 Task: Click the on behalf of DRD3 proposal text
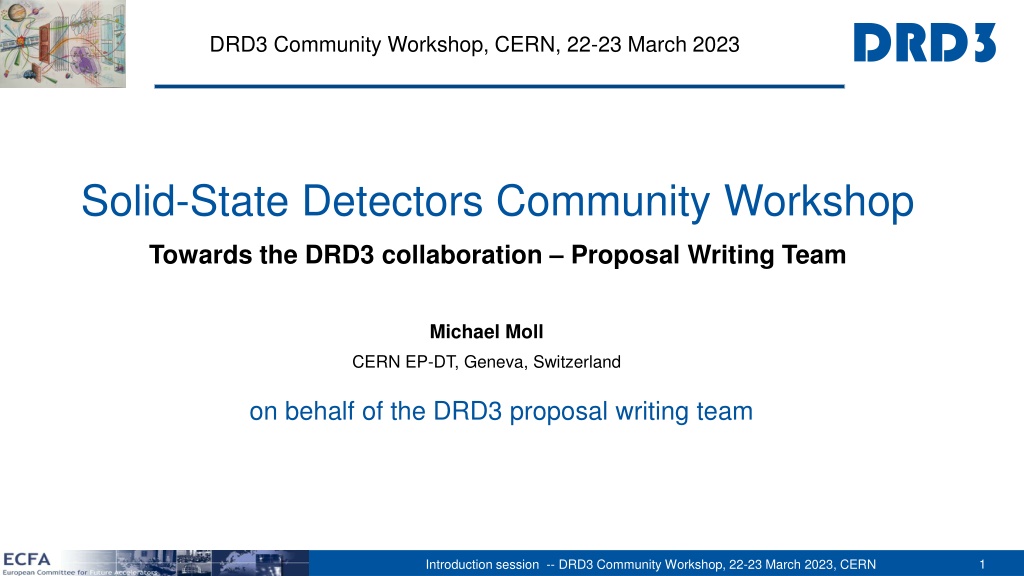[501, 411]
